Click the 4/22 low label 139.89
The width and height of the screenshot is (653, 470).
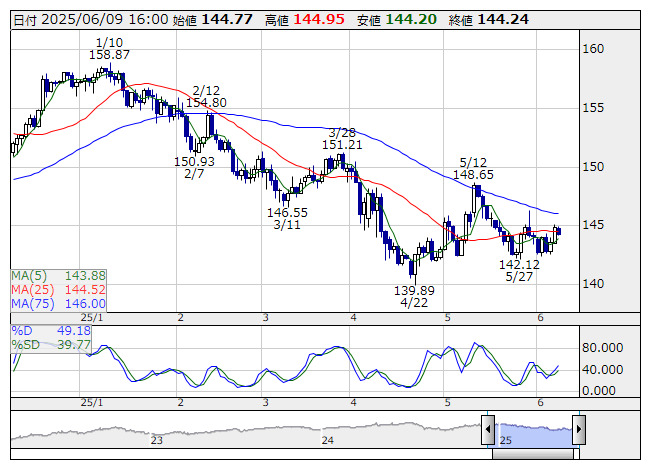coord(414,290)
